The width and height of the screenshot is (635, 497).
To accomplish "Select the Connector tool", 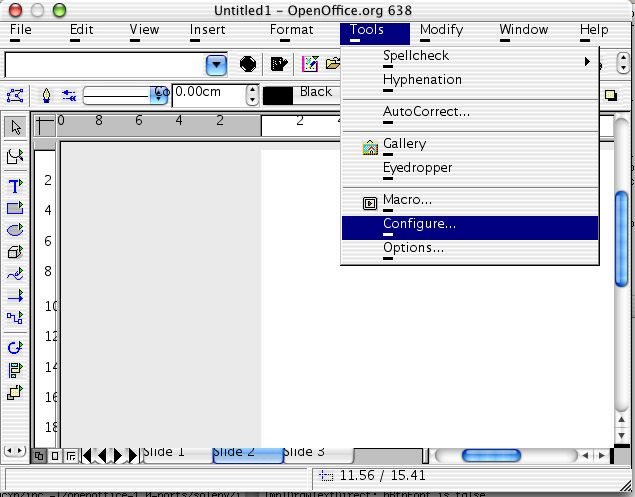I will tap(15, 318).
